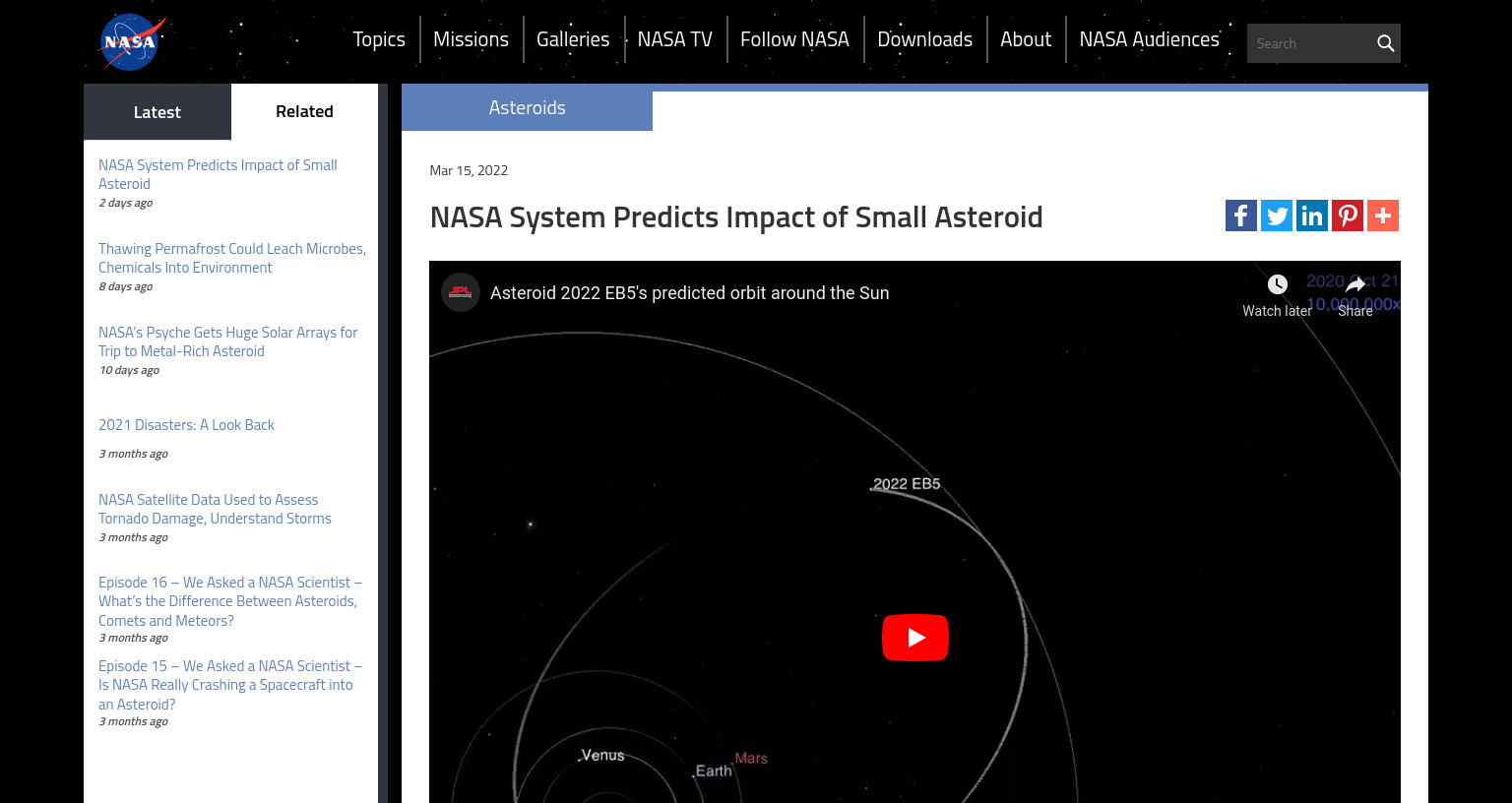
Task: Open the Missions menu
Action: 471,39
